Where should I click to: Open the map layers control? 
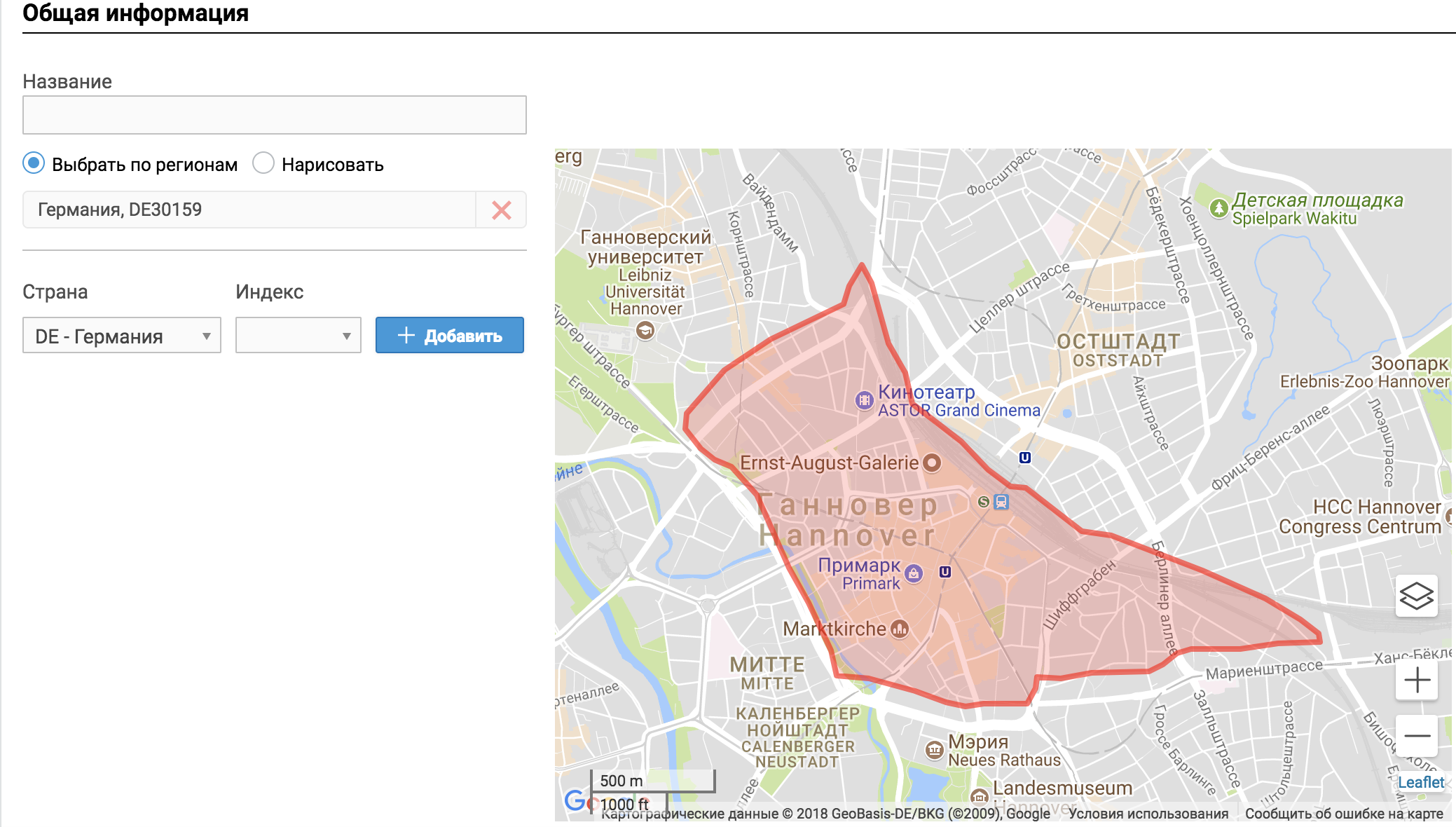(1416, 596)
